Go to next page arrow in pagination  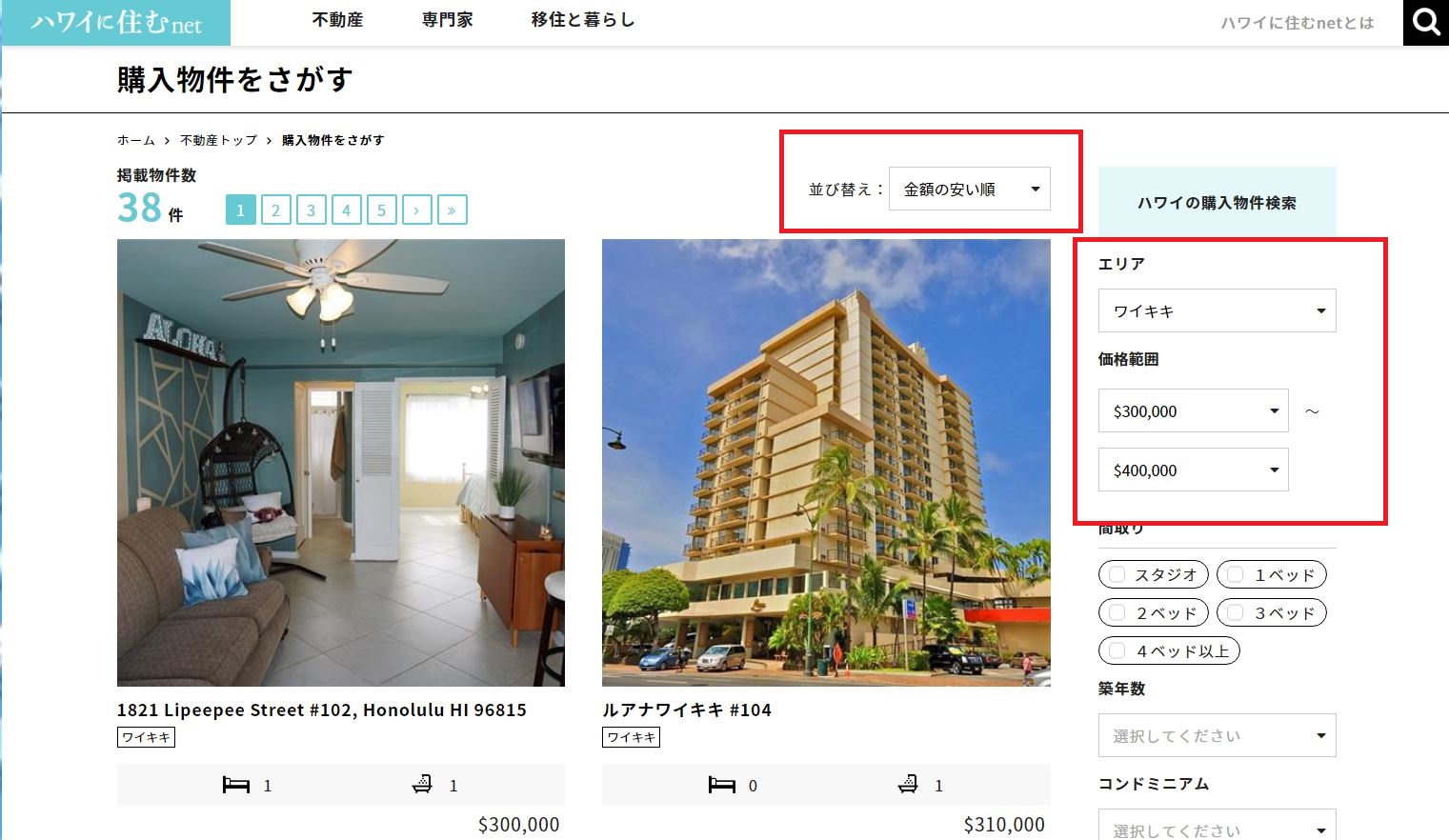click(x=416, y=210)
